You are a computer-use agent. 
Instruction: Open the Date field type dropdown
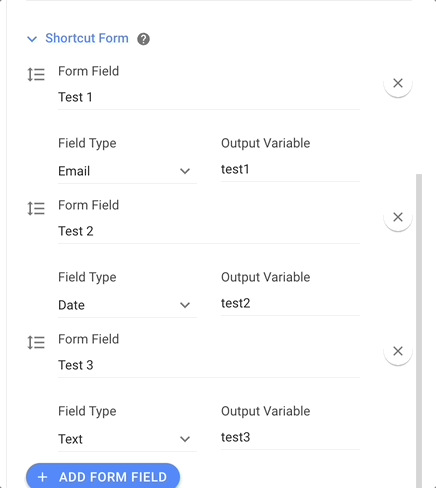pos(127,305)
